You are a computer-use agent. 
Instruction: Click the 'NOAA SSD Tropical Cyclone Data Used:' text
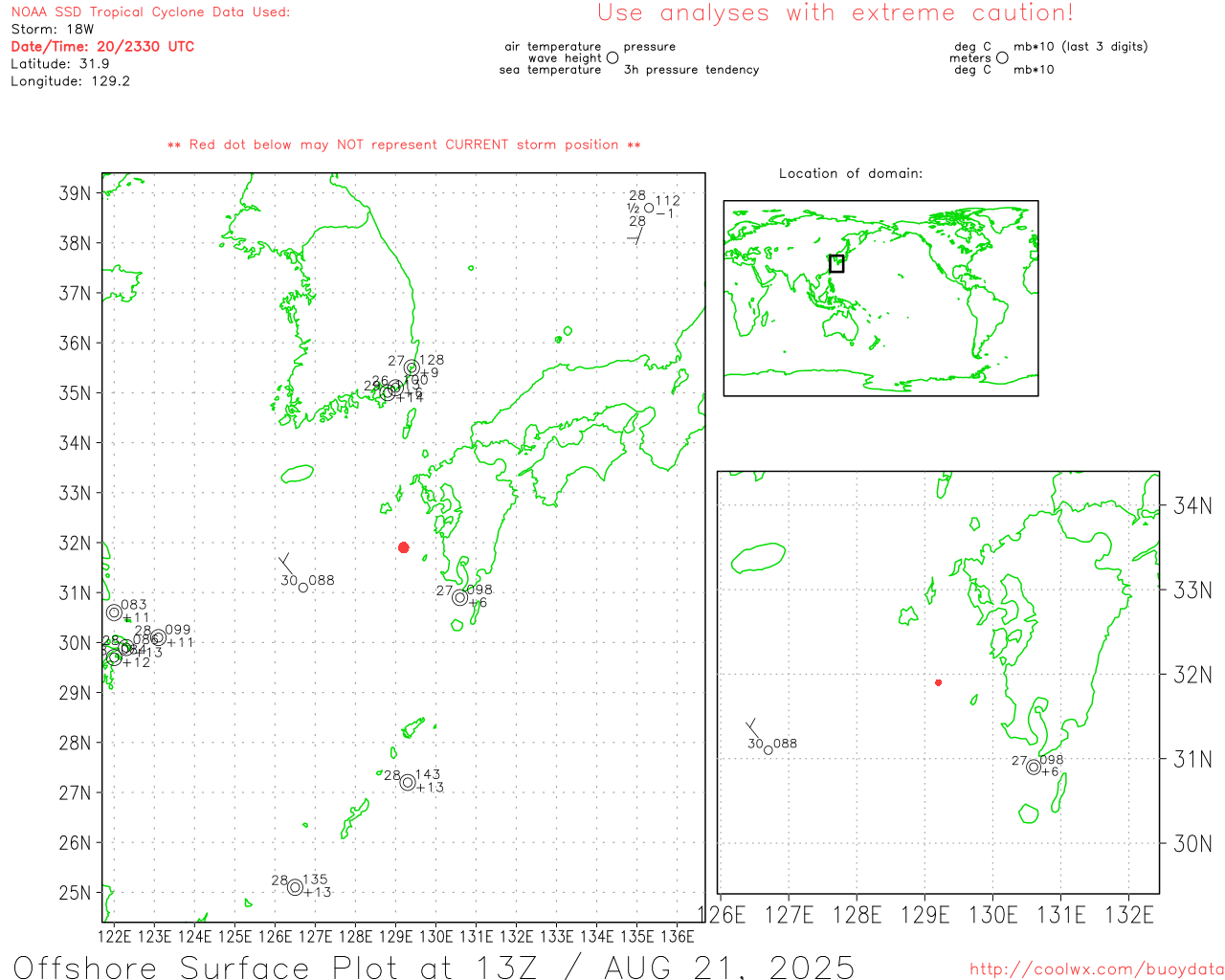tap(150, 11)
